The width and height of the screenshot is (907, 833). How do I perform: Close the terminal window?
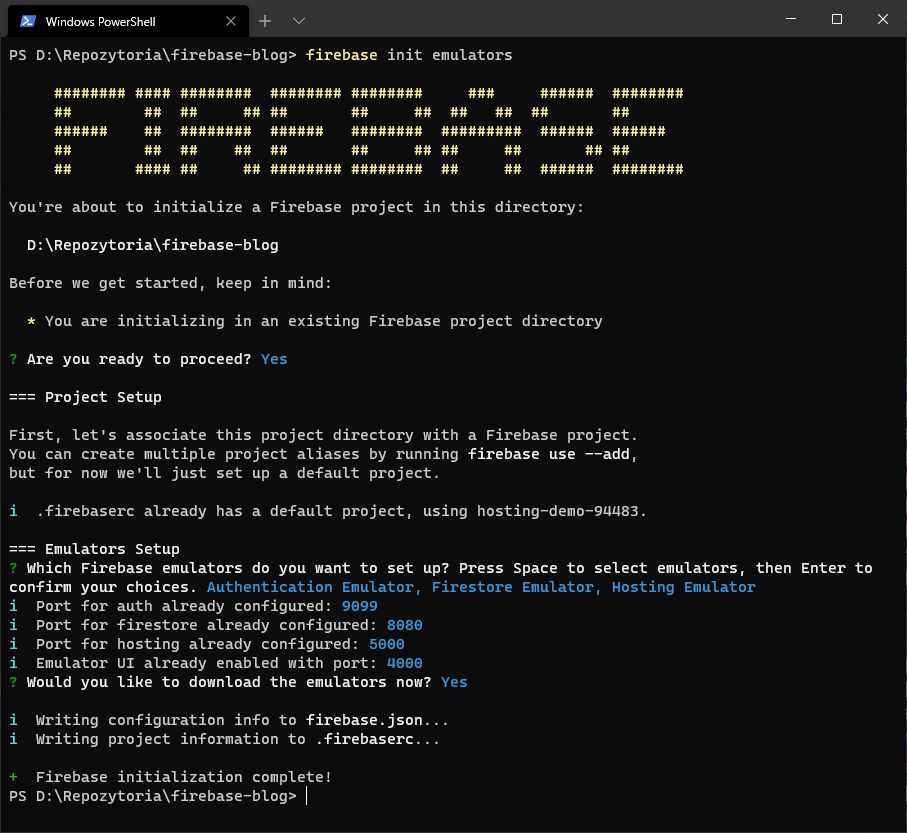coord(883,19)
